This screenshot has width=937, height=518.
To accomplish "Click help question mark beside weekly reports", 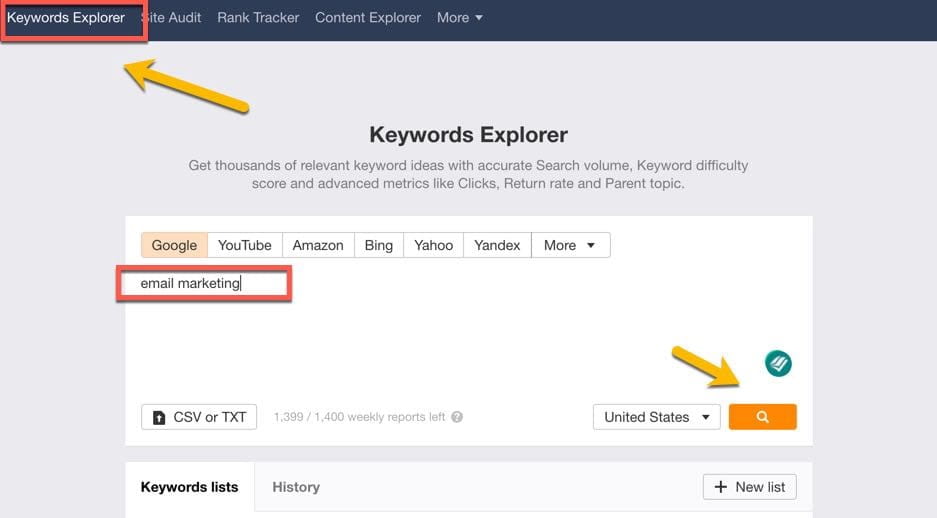I will (x=457, y=418).
